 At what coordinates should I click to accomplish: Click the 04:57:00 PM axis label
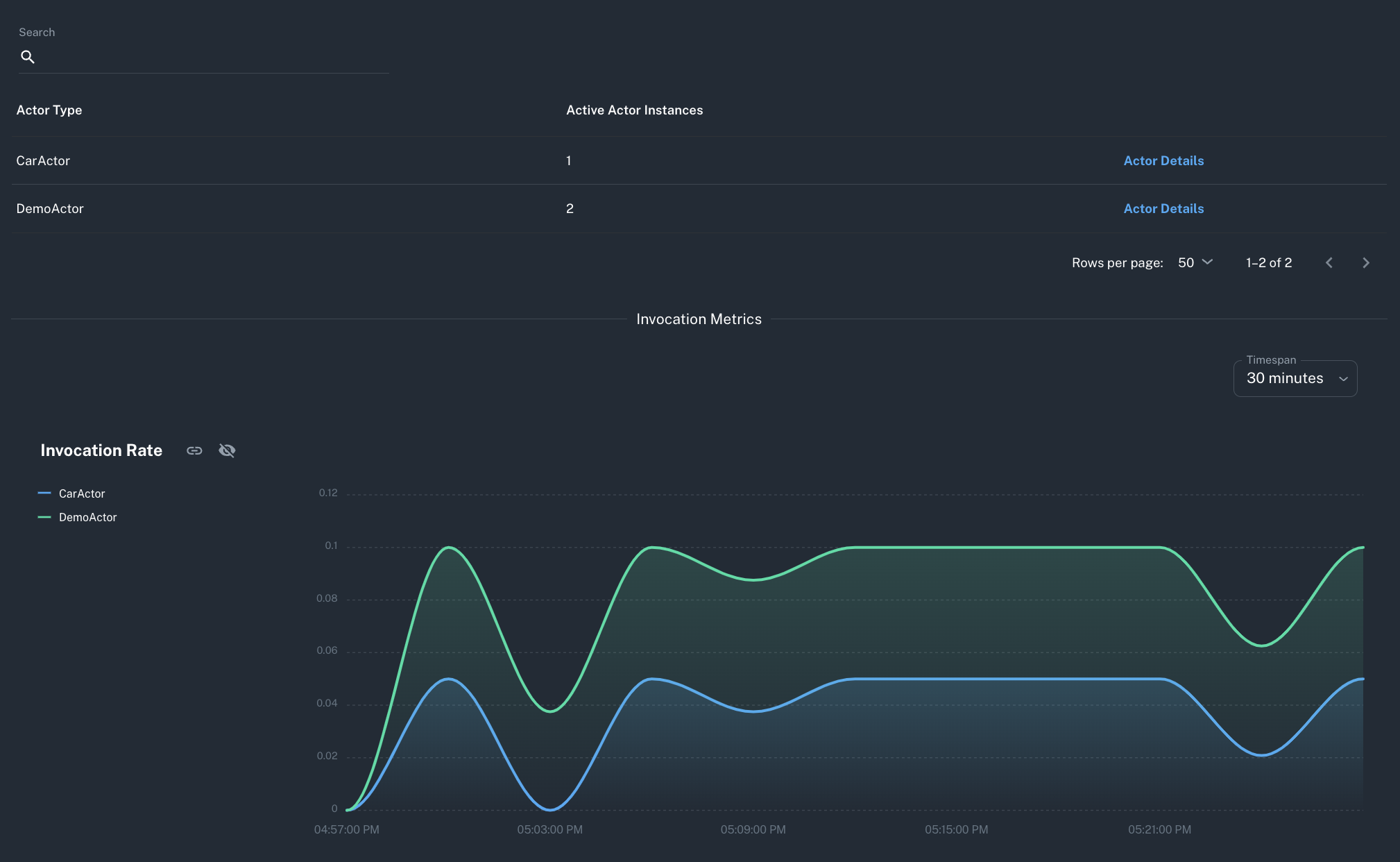pyautogui.click(x=346, y=829)
